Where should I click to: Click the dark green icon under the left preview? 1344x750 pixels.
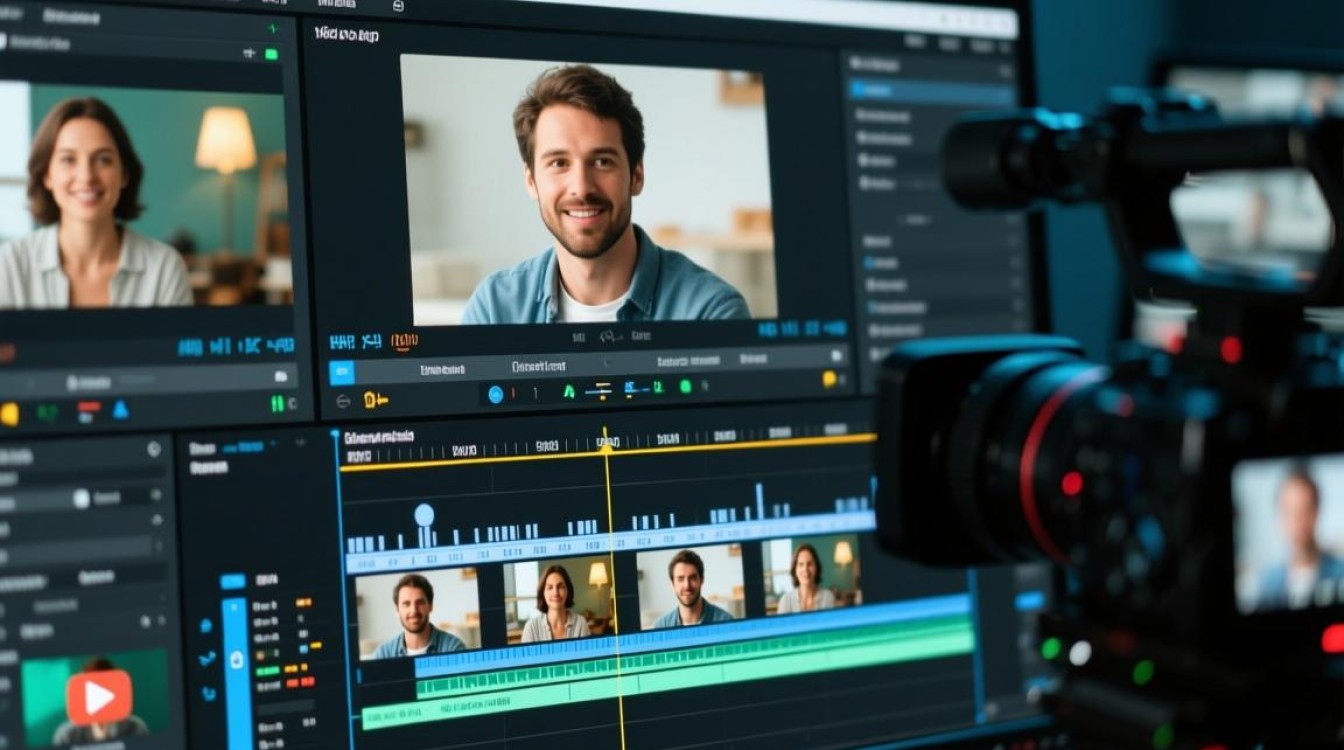click(x=47, y=412)
